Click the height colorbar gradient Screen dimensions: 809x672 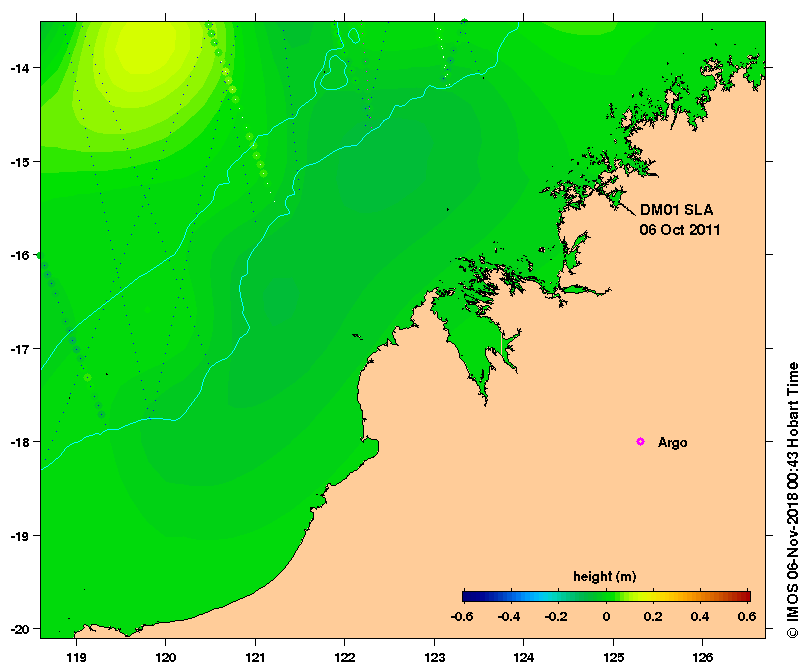click(x=606, y=597)
